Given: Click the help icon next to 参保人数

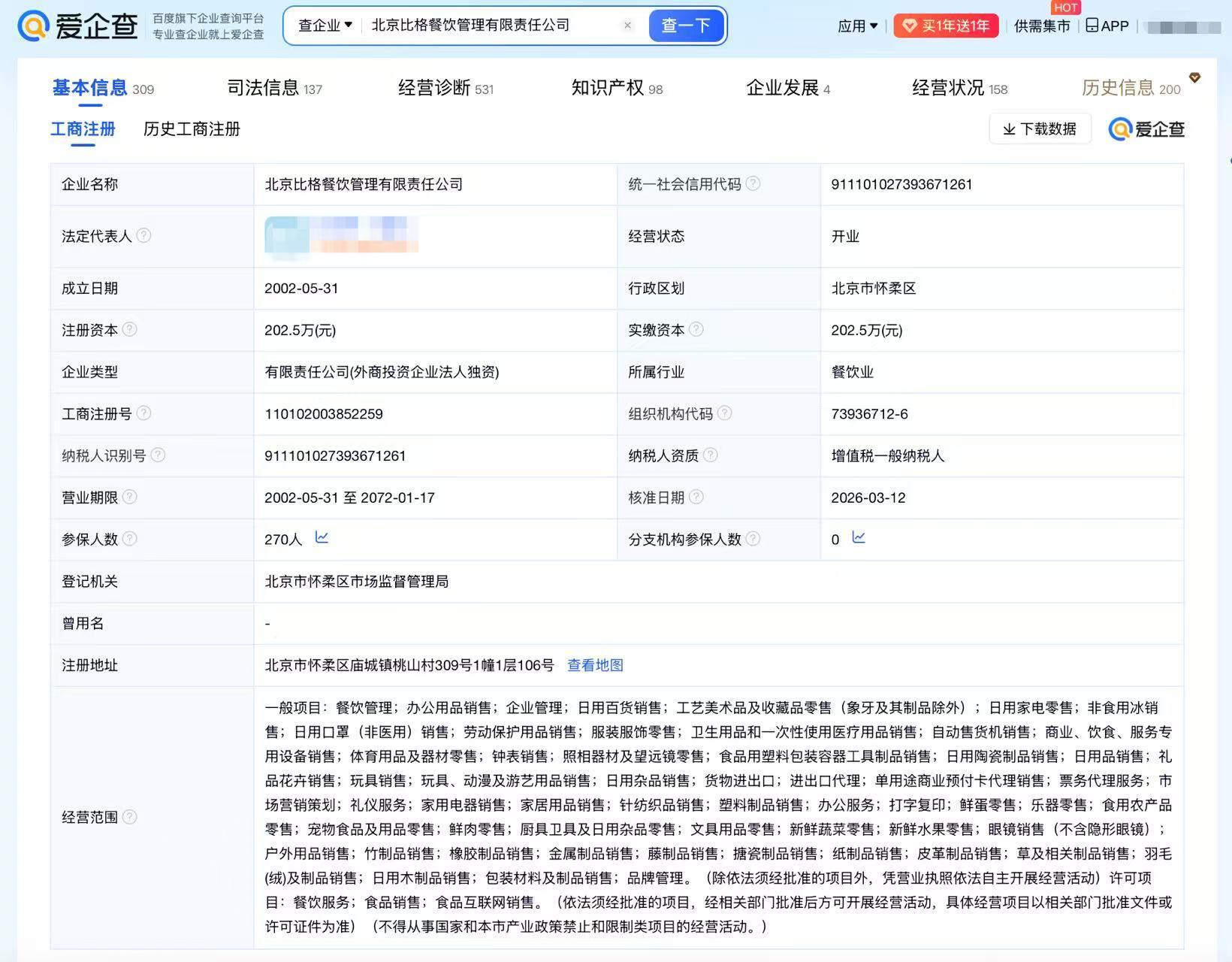Looking at the screenshot, I should (x=129, y=538).
